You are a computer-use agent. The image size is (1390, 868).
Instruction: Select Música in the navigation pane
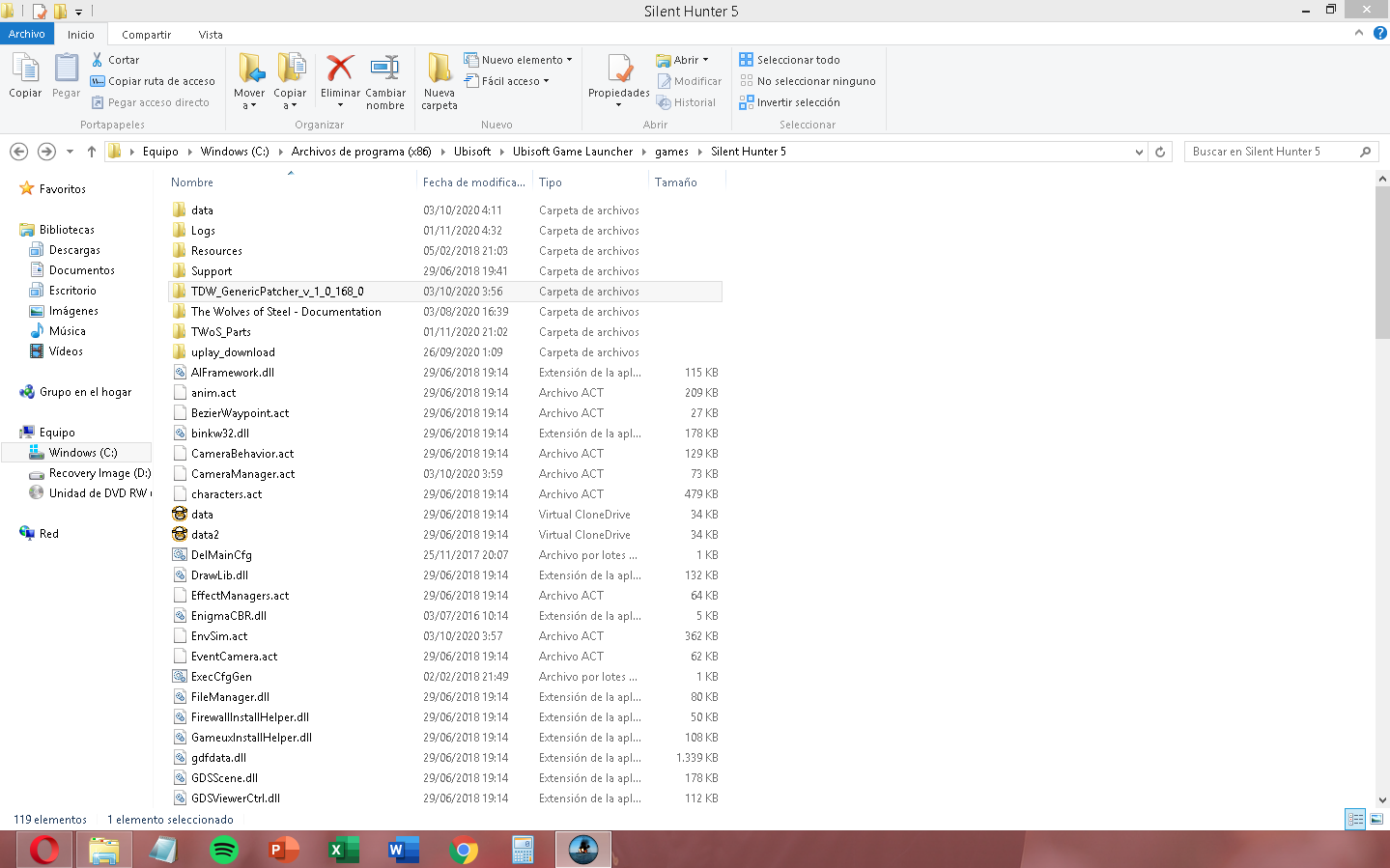[67, 331]
